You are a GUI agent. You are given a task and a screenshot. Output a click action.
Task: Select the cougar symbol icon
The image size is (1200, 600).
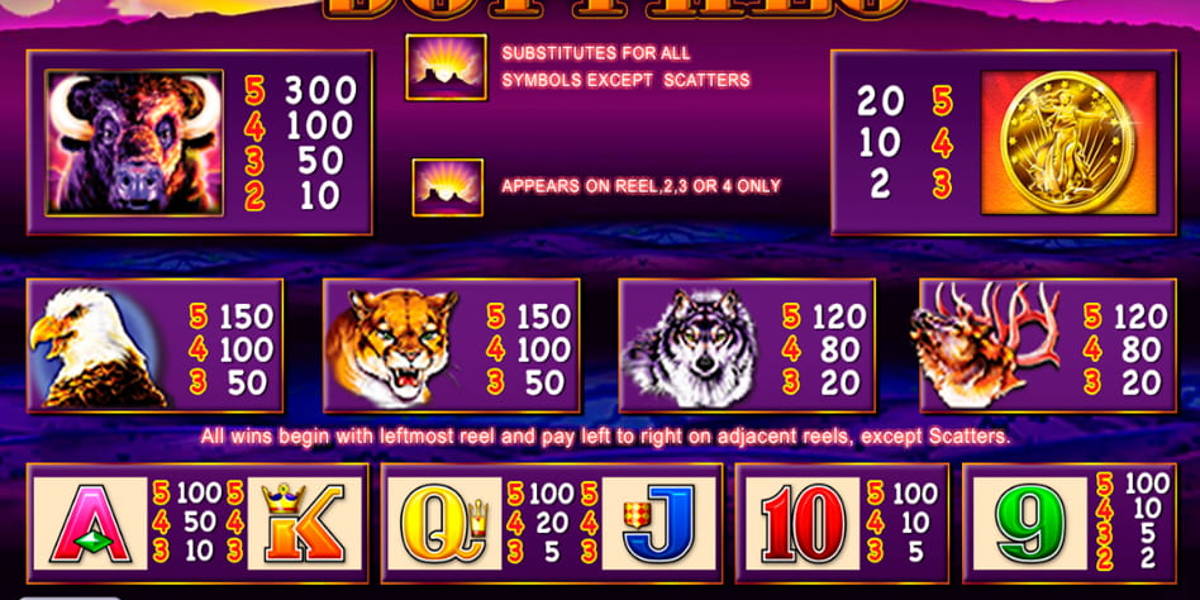pos(392,346)
